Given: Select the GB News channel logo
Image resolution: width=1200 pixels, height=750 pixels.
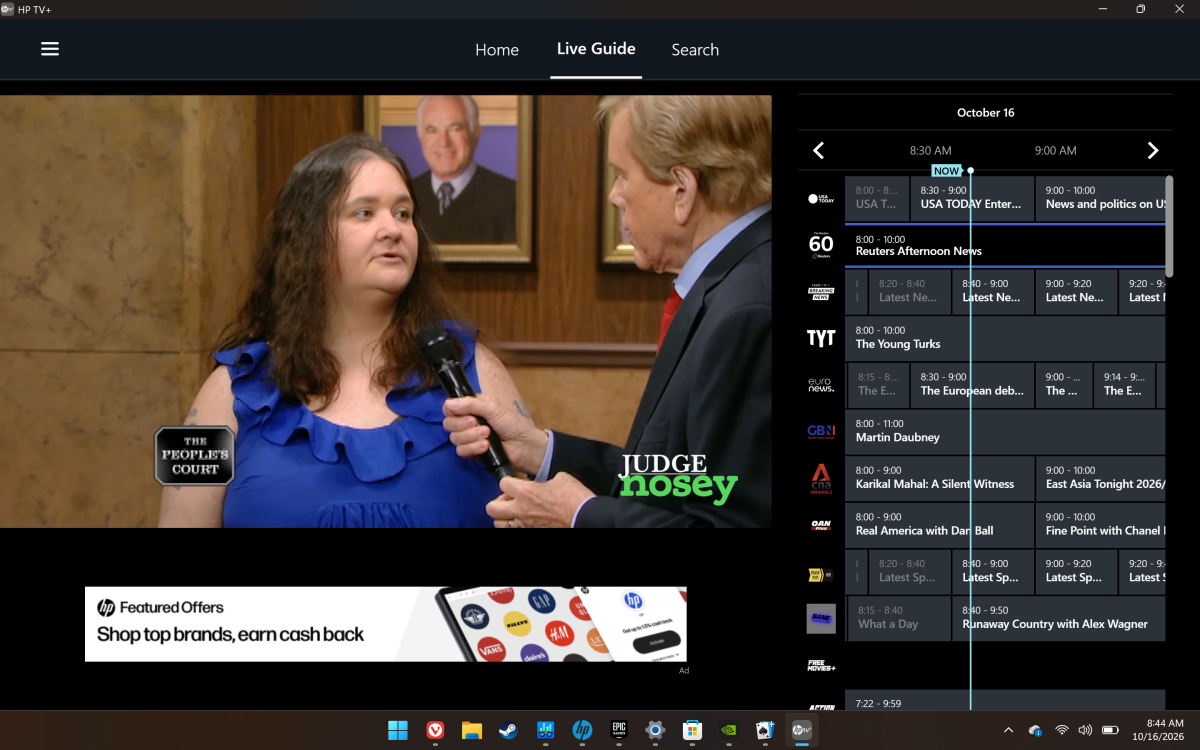Looking at the screenshot, I should coord(821,431).
